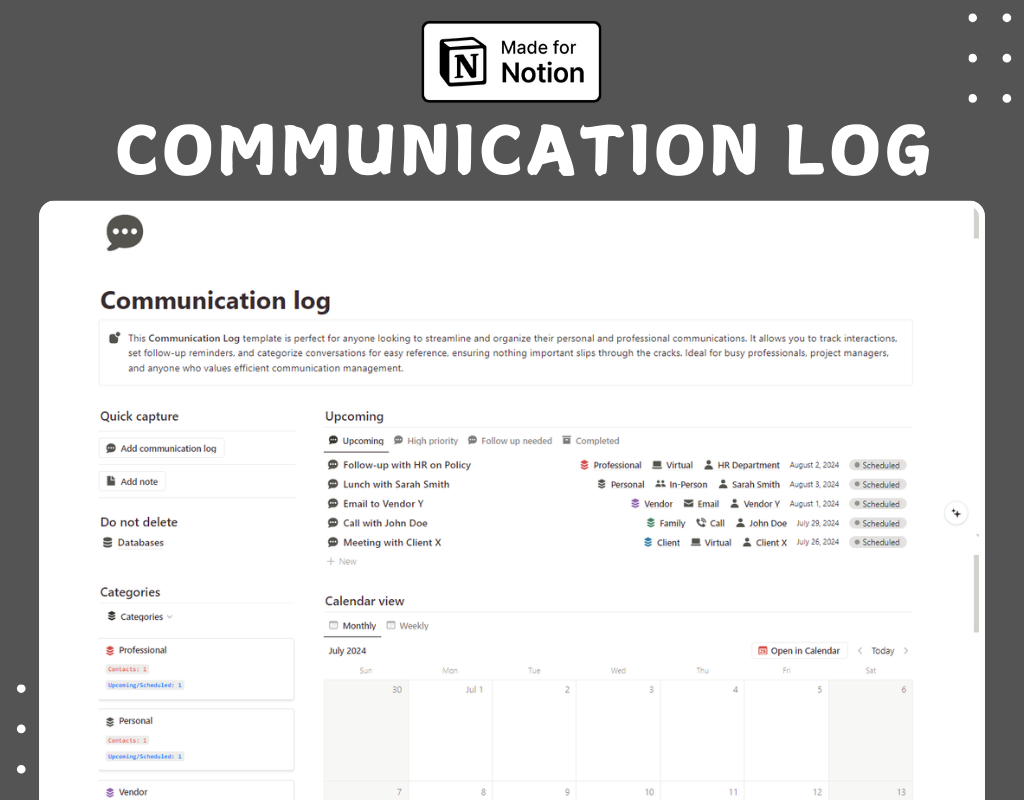Open Call with John Doe entry
Screen dimensions: 1024x800
coord(385,523)
